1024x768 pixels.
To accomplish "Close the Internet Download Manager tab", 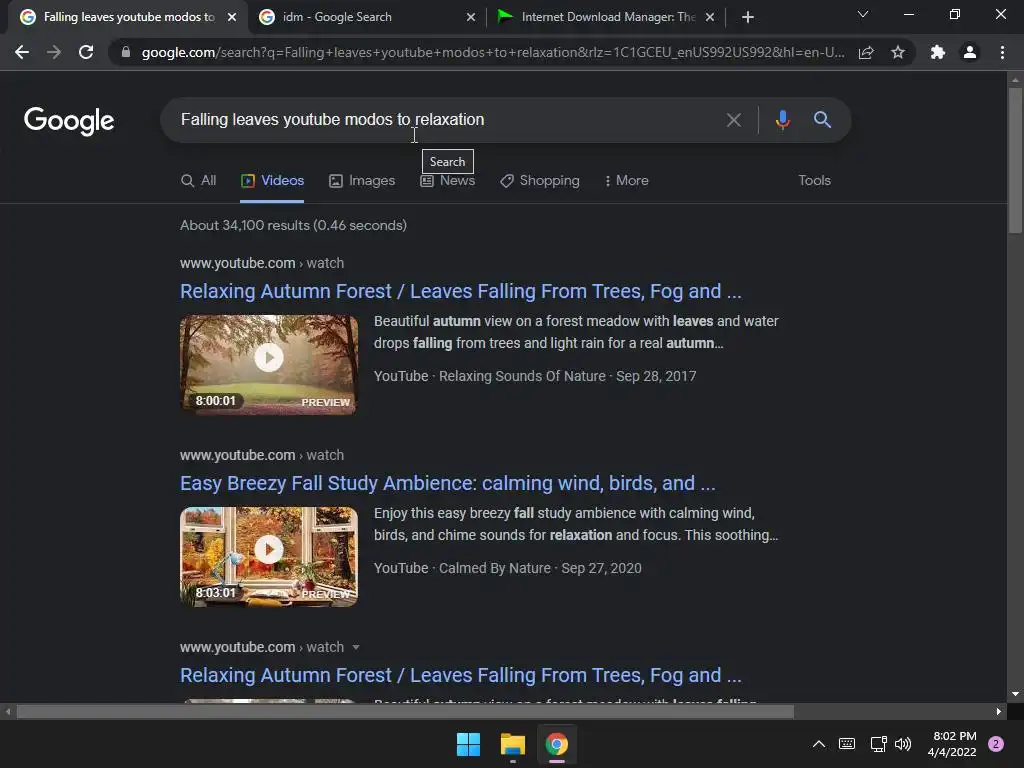I will pos(710,17).
